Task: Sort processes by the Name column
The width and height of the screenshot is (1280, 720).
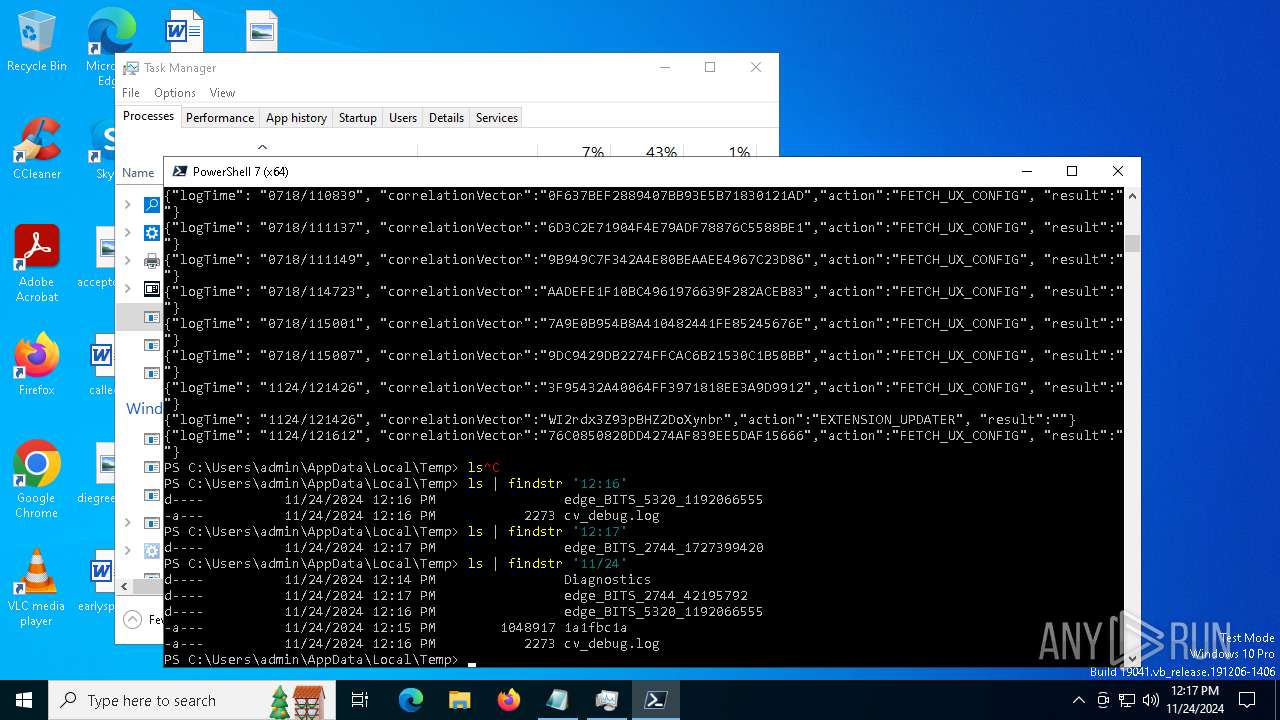Action: coord(139,173)
